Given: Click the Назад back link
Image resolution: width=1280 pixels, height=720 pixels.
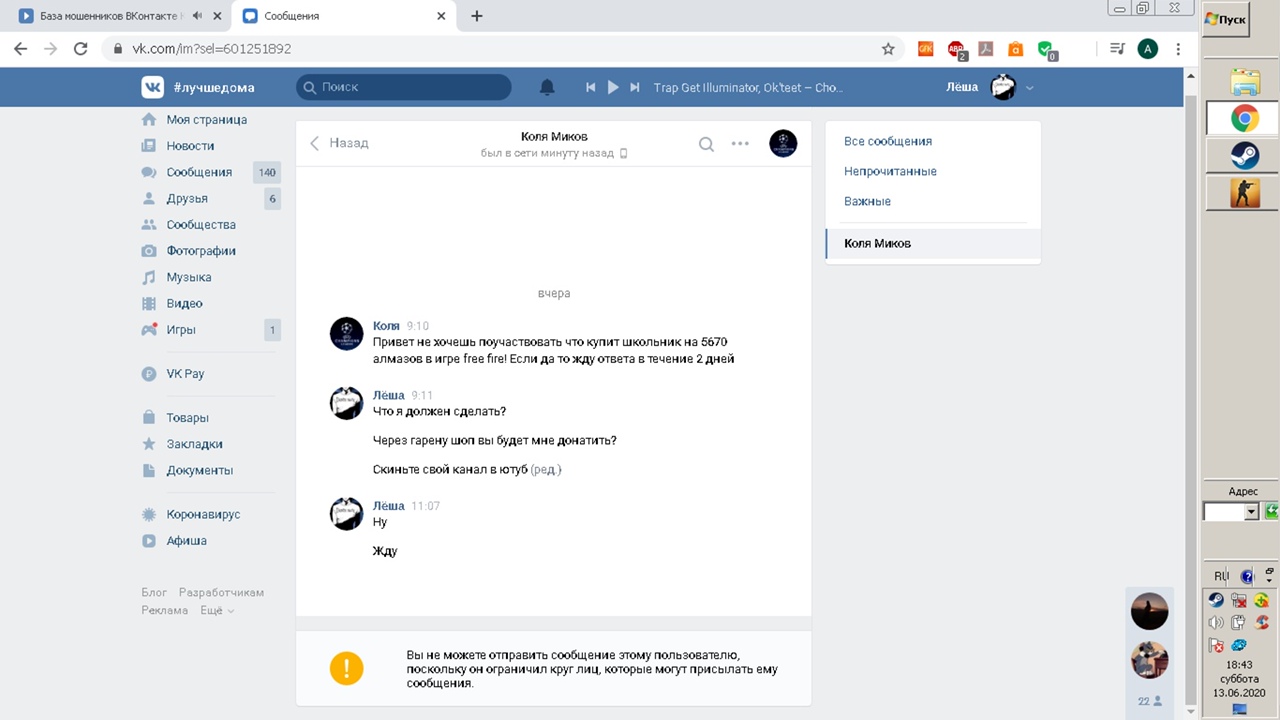Looking at the screenshot, I should click(x=340, y=143).
